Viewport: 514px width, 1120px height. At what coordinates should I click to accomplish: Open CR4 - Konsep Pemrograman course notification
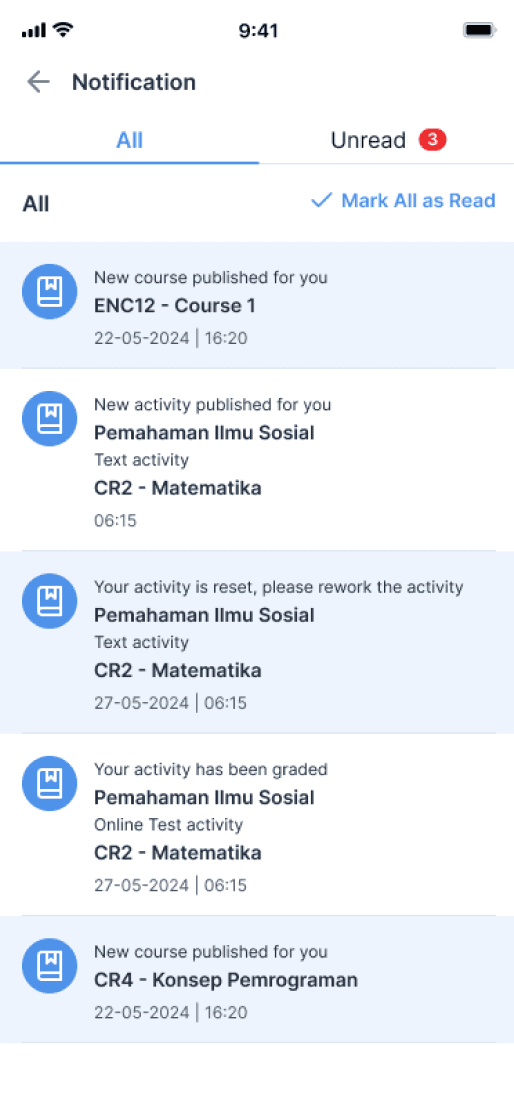click(257, 979)
